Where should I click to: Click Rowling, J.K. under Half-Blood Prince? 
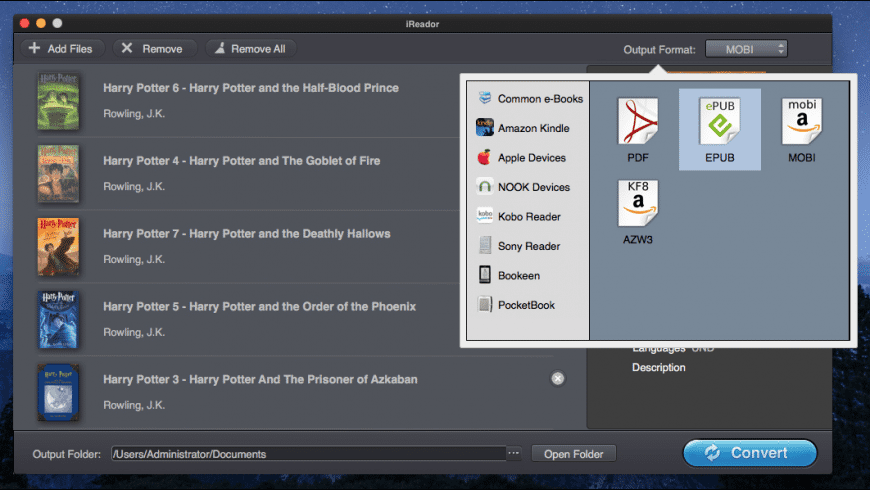pos(134,114)
